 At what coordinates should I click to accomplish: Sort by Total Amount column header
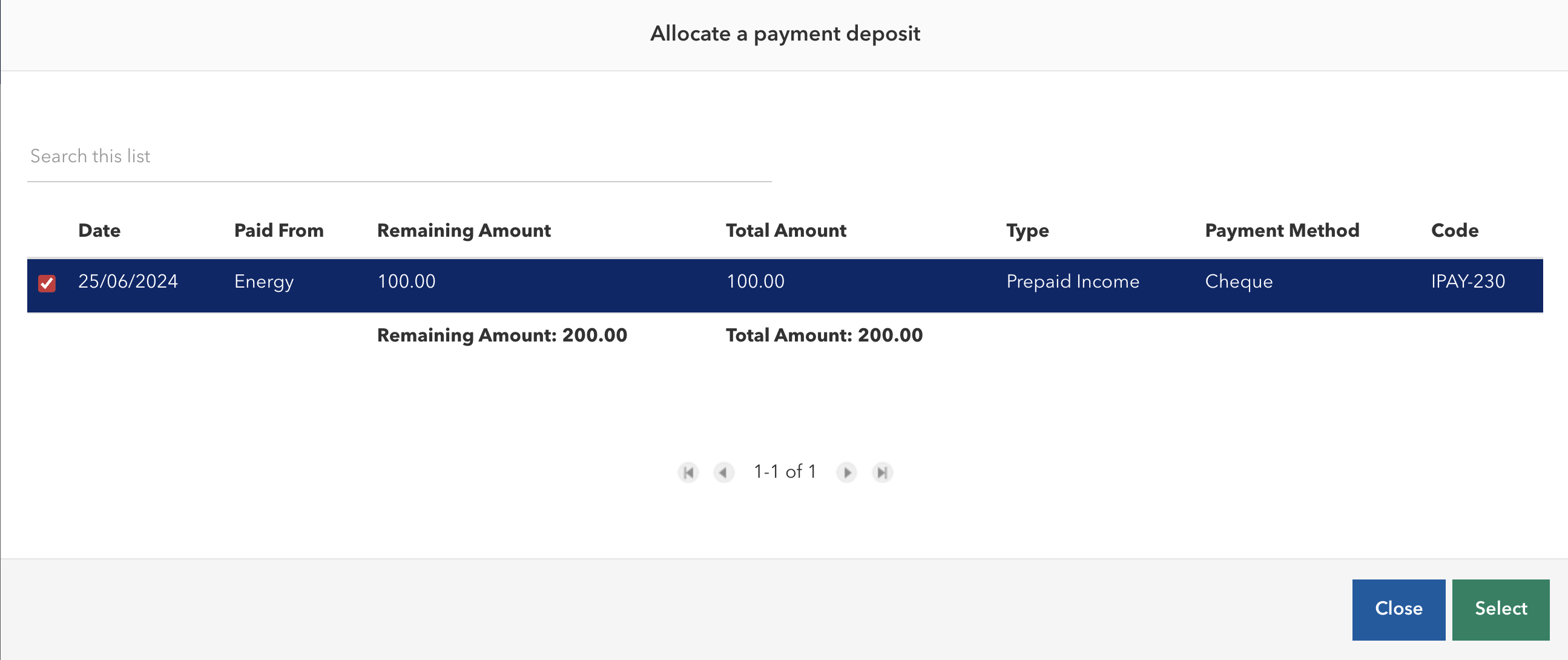[786, 231]
